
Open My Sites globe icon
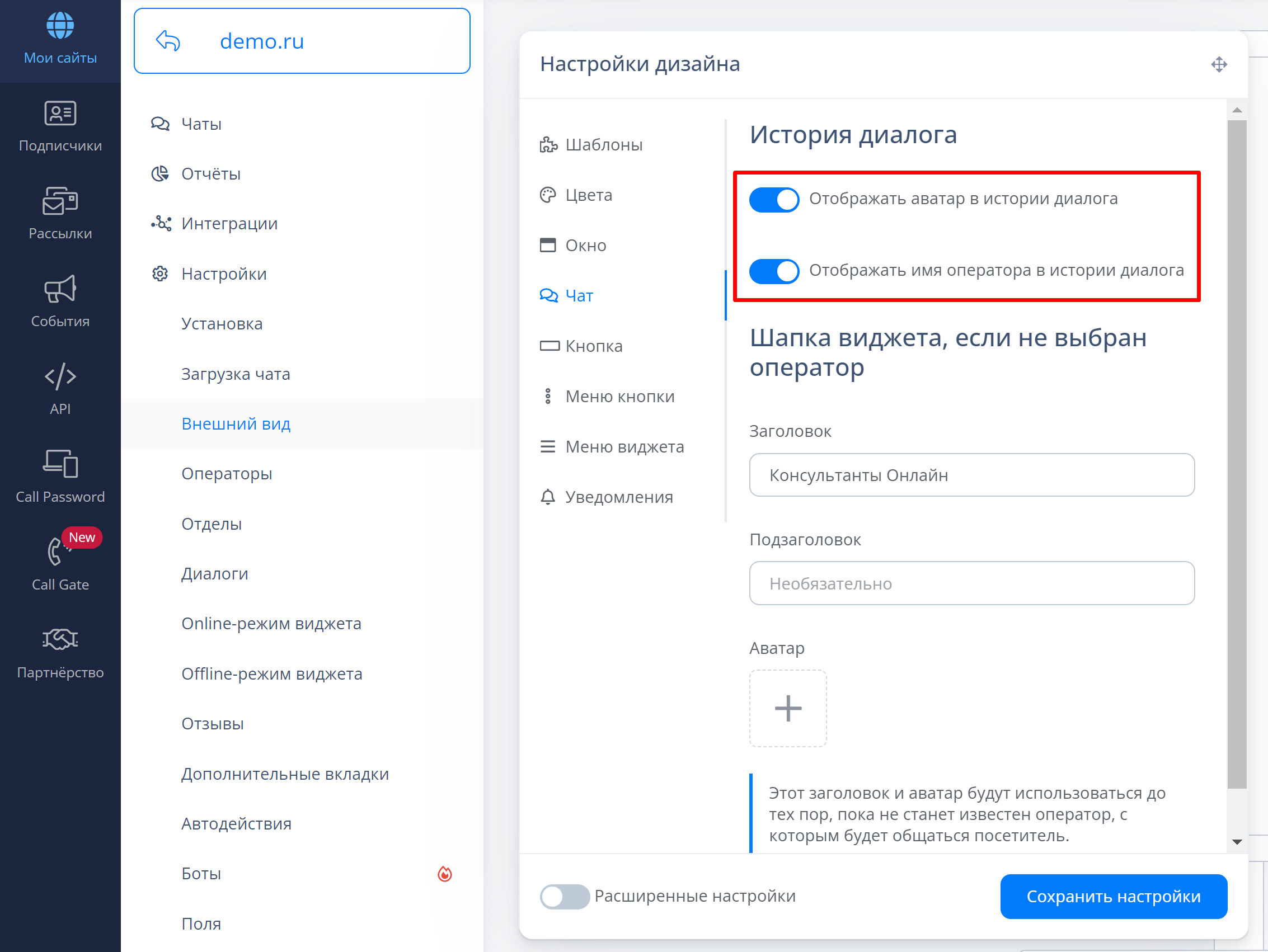point(60,26)
